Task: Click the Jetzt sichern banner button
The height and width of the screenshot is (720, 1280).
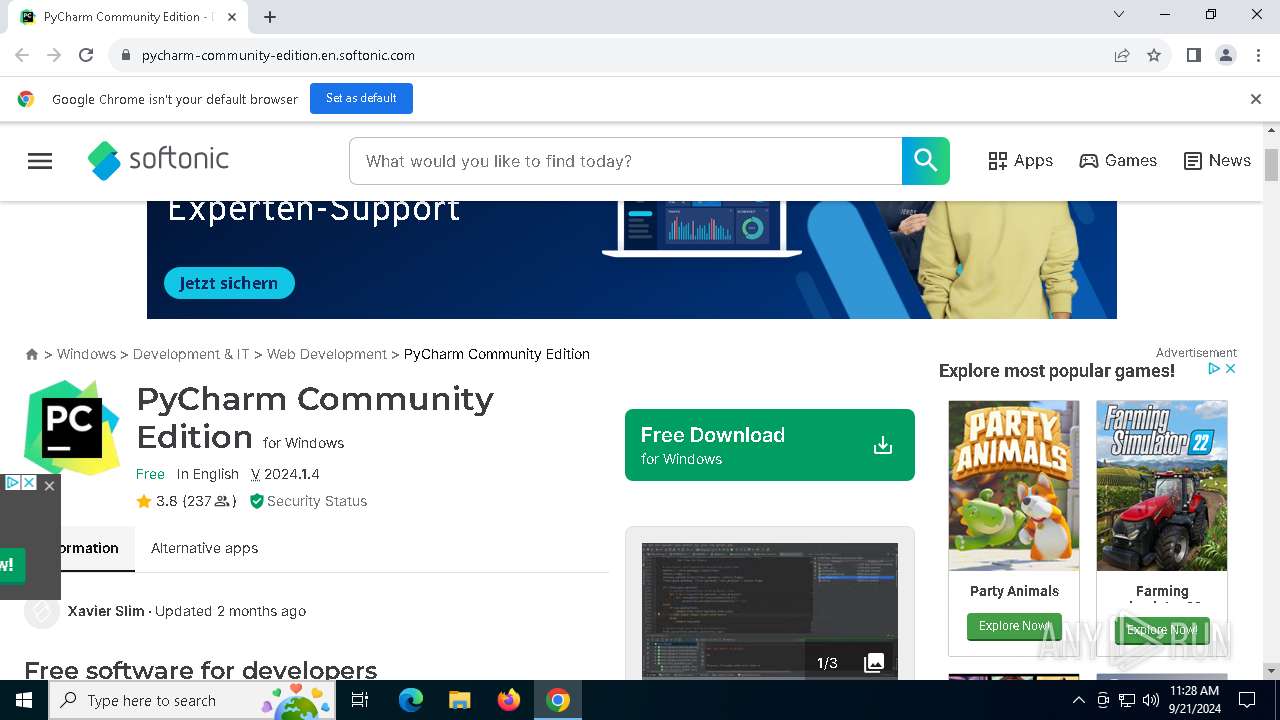Action: (x=229, y=283)
